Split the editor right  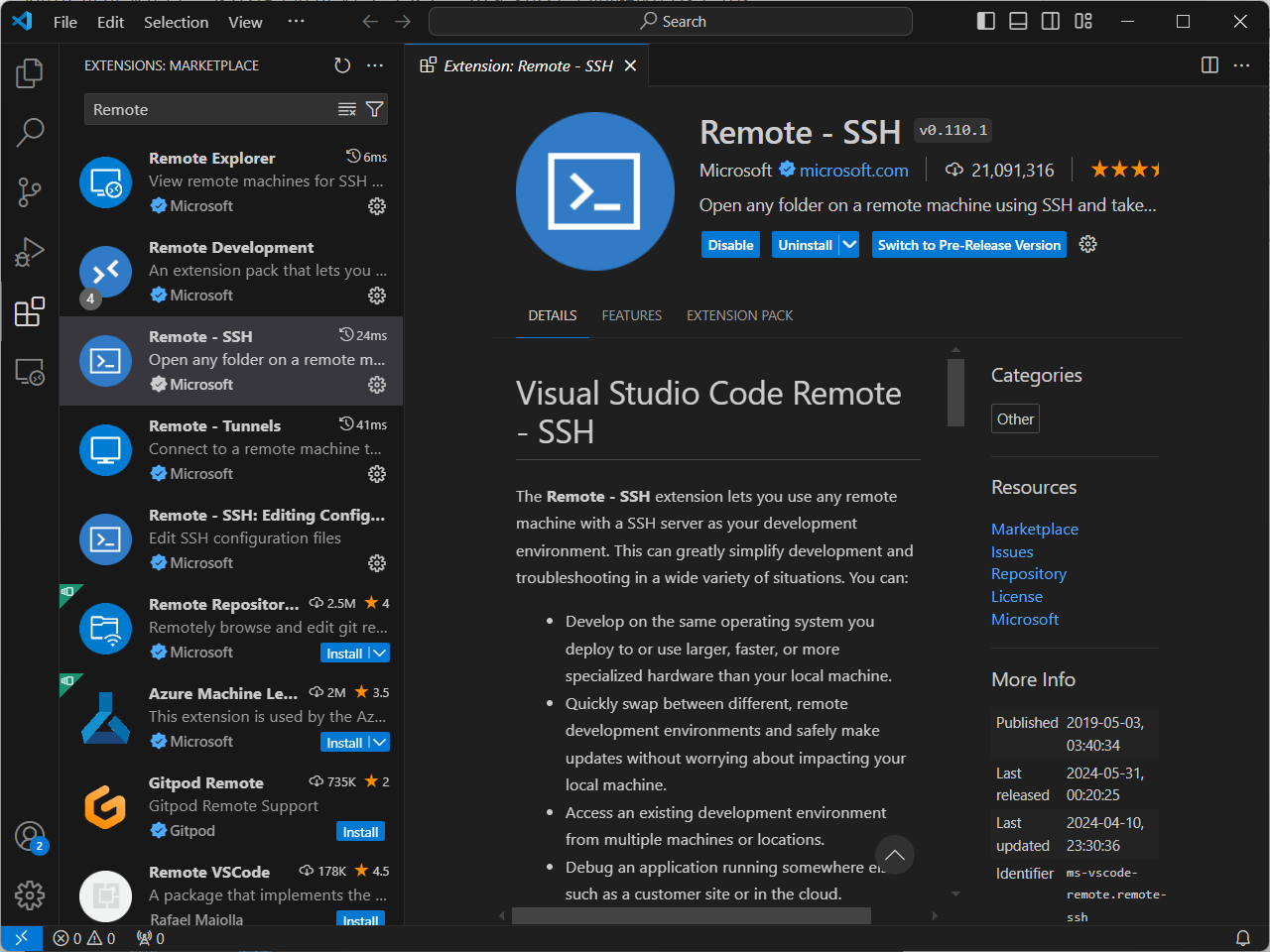[x=1209, y=65]
